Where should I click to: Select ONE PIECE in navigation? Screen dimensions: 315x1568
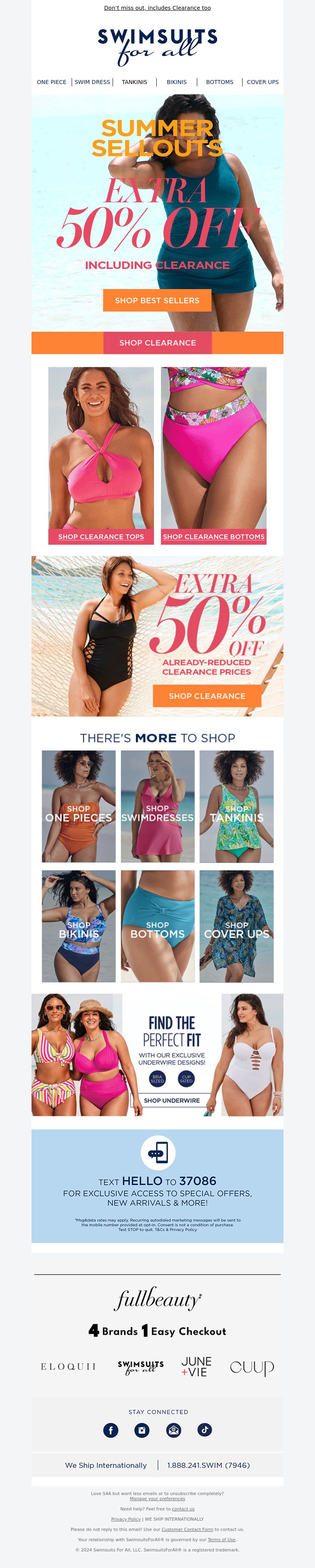point(52,82)
